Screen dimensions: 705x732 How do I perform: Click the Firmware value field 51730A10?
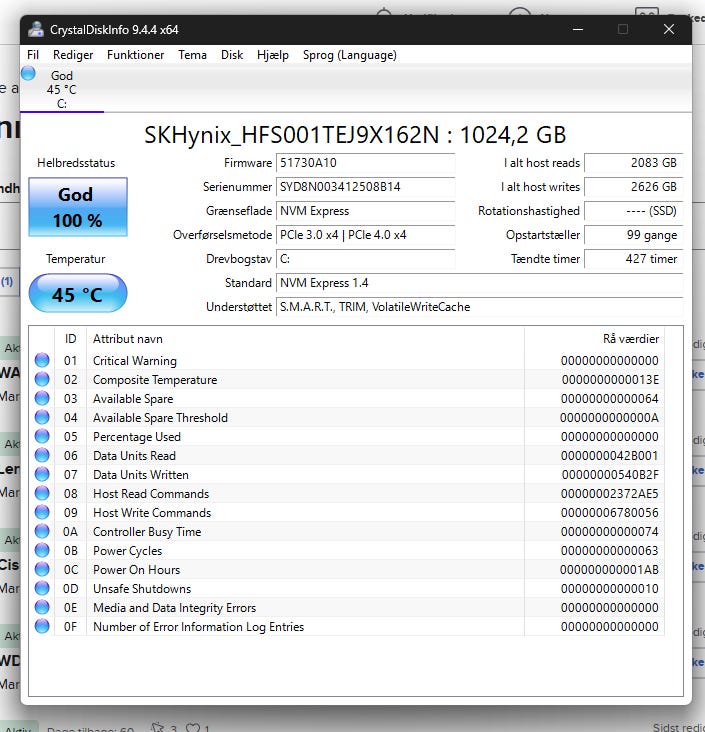tap(365, 163)
